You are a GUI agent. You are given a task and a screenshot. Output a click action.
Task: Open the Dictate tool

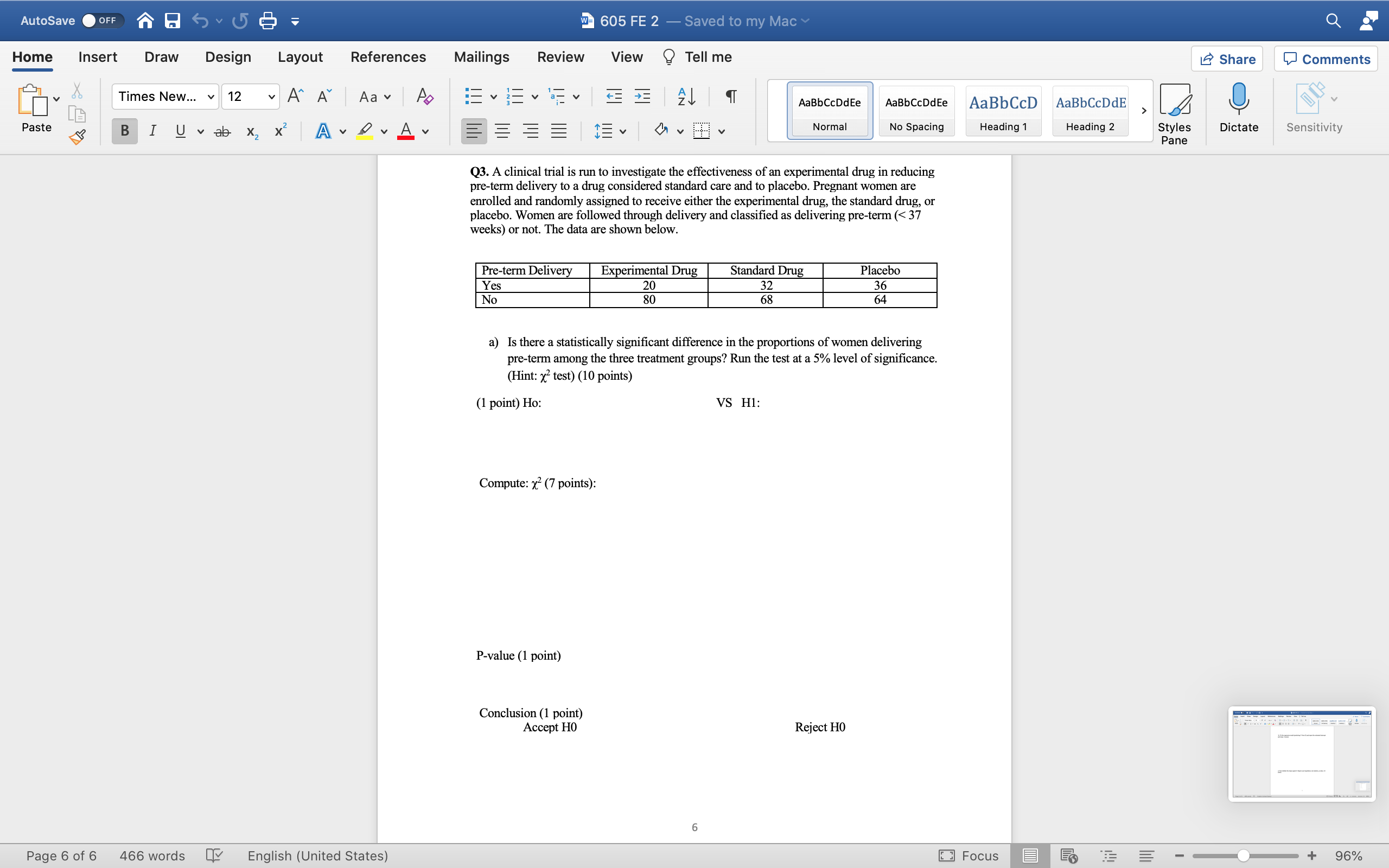click(1238, 110)
